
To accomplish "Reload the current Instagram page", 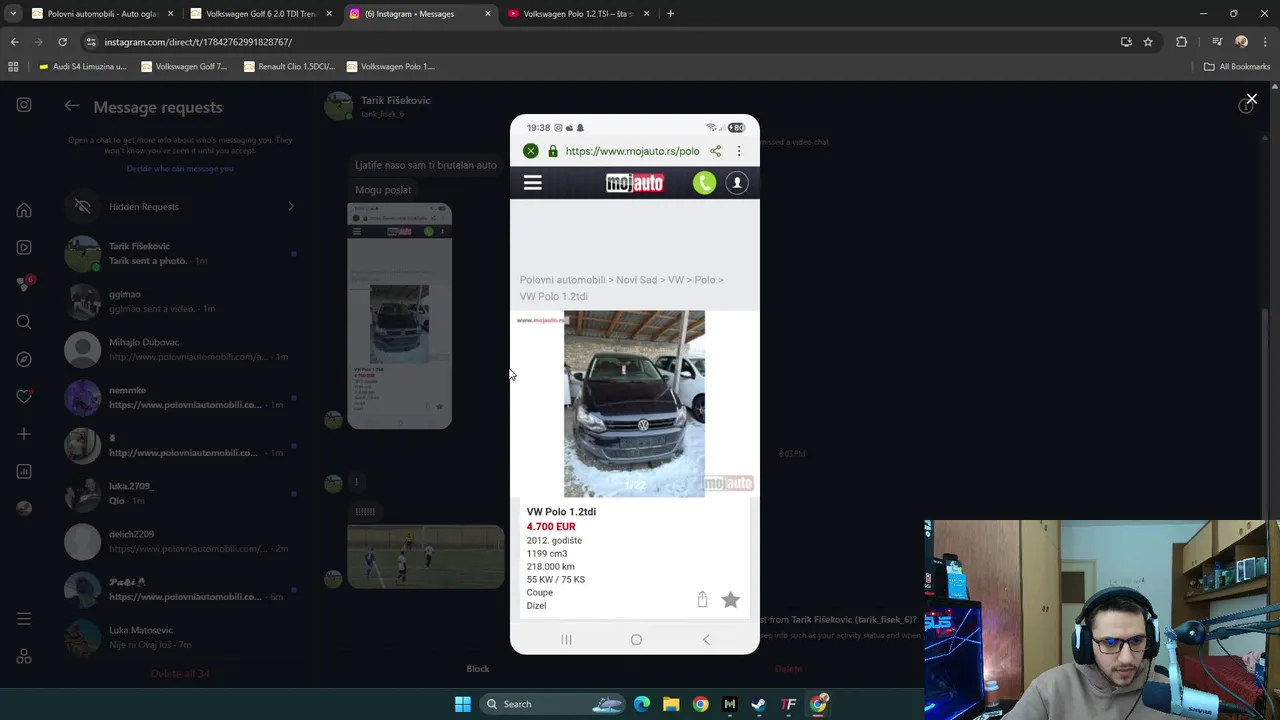I will [x=62, y=42].
